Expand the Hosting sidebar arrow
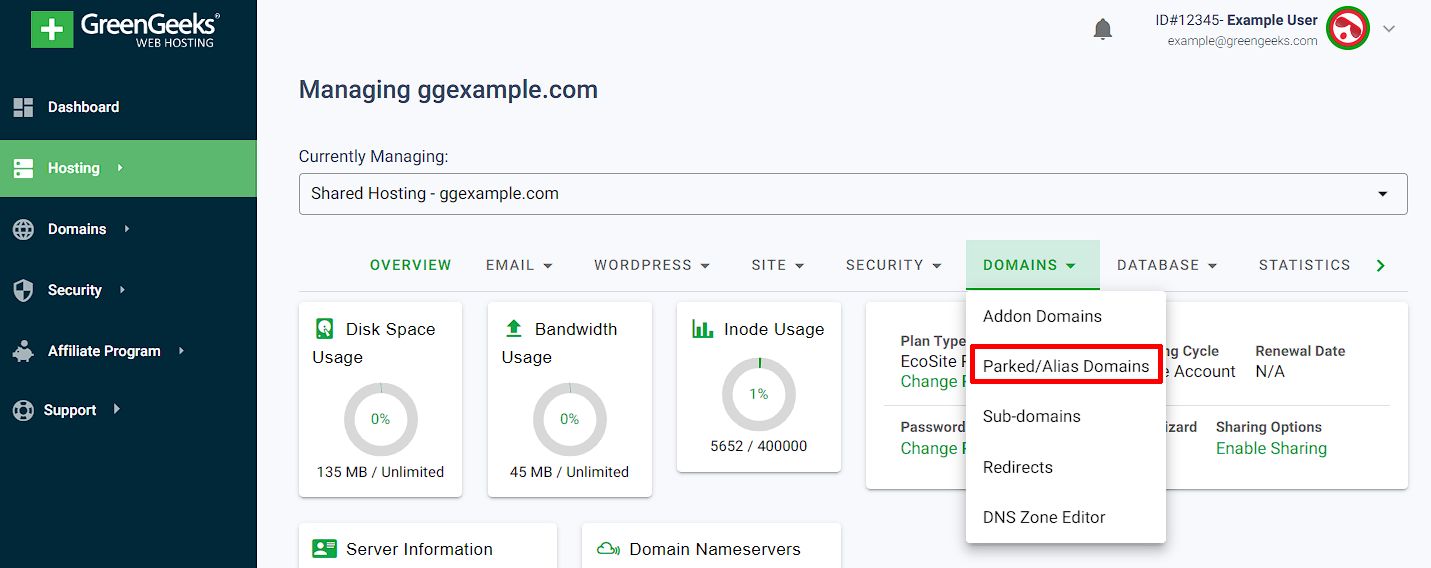This screenshot has width=1431, height=568. coord(119,168)
